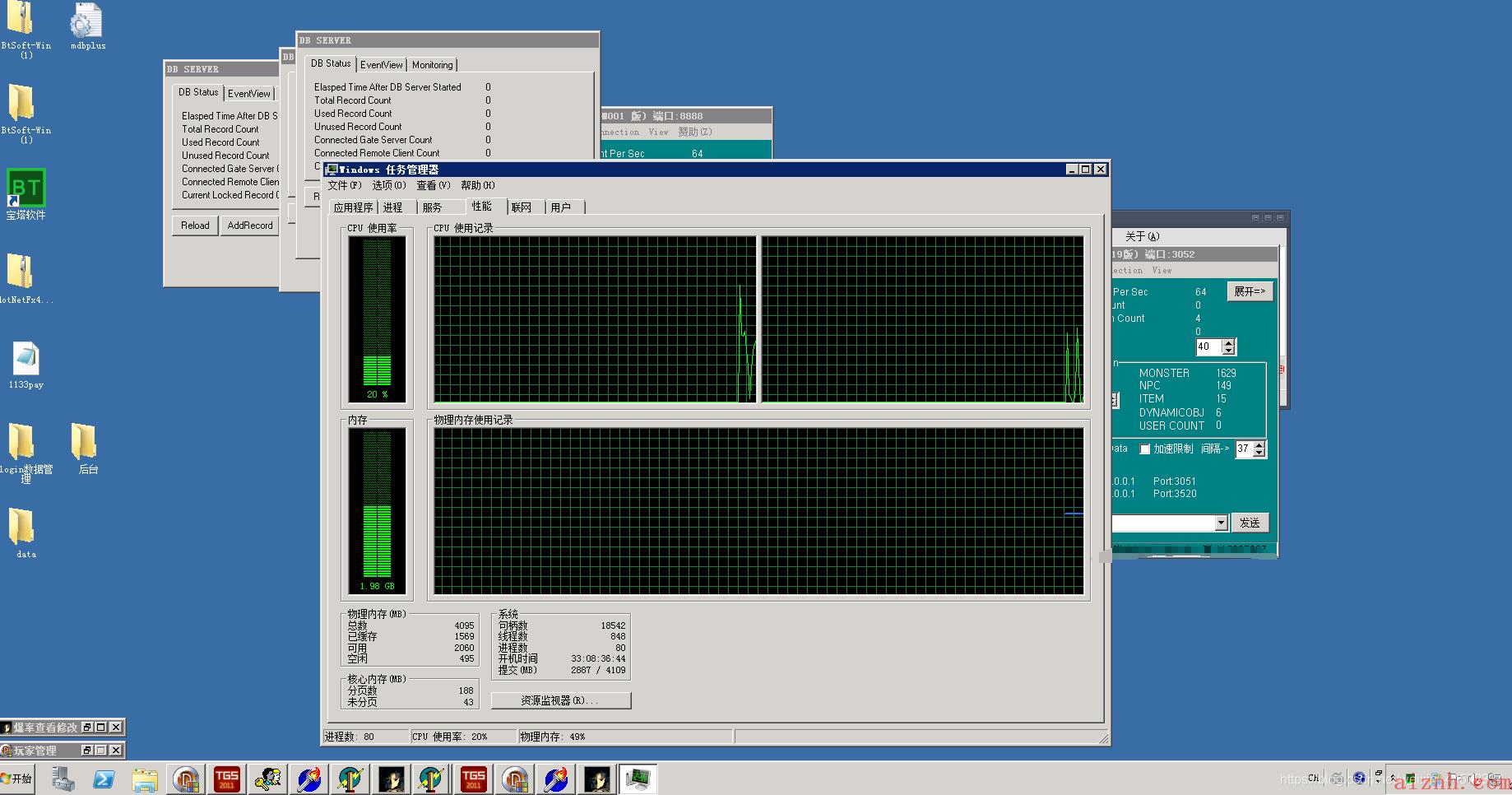
Task: Open the 后台 desktop folder
Action: coord(87,449)
